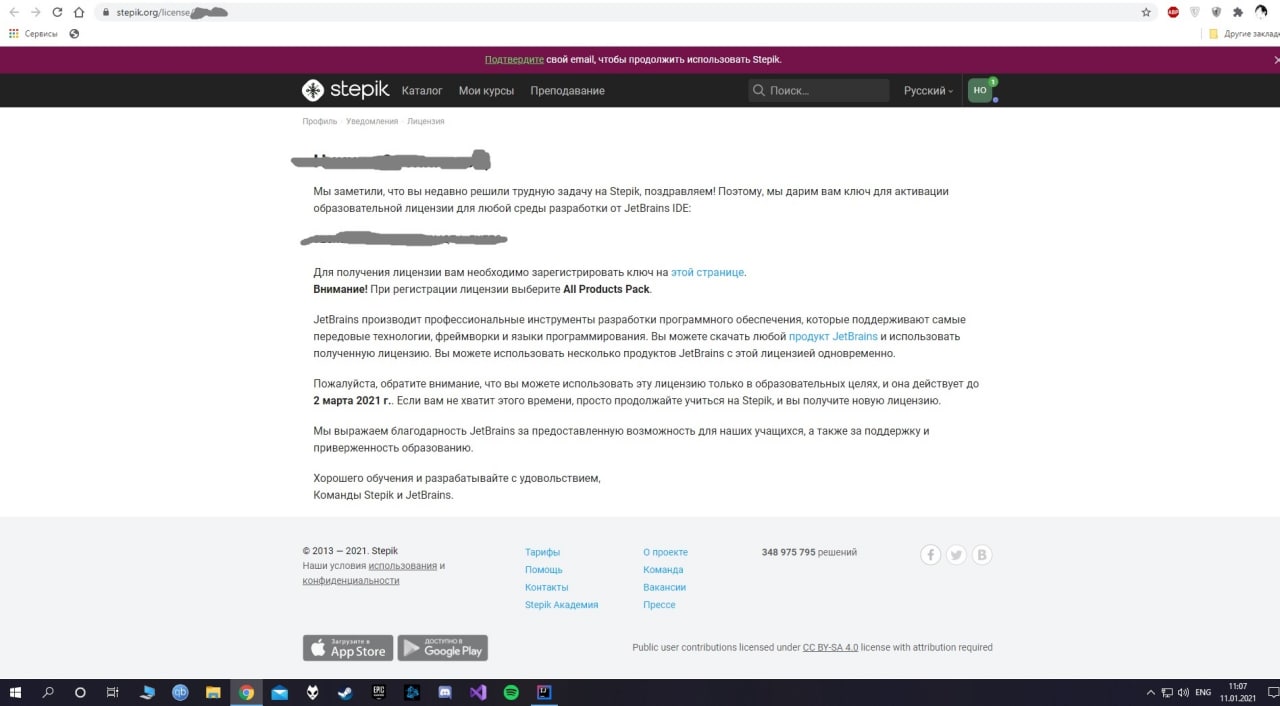The image size is (1280, 706).
Task: Click the Chrome profile avatar
Action: [x=1259, y=12]
